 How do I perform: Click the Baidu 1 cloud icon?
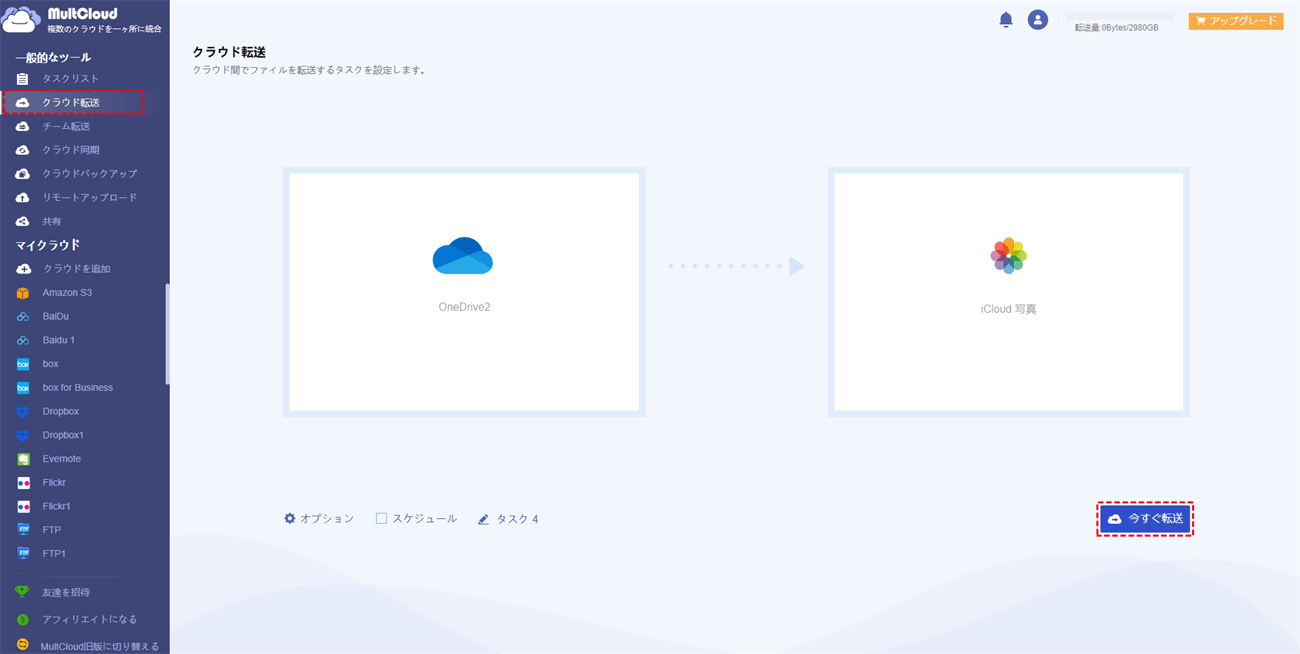[x=23, y=341]
